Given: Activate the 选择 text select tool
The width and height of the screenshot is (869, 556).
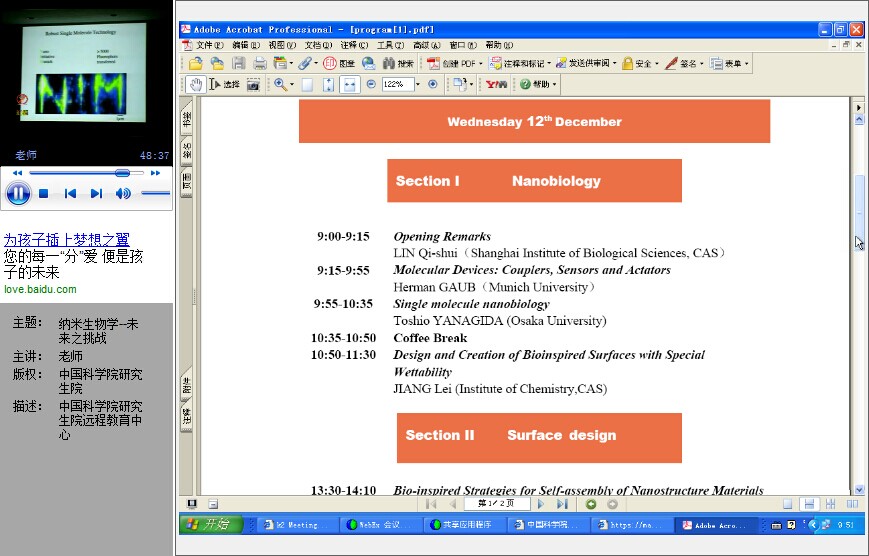Looking at the screenshot, I should click(224, 84).
